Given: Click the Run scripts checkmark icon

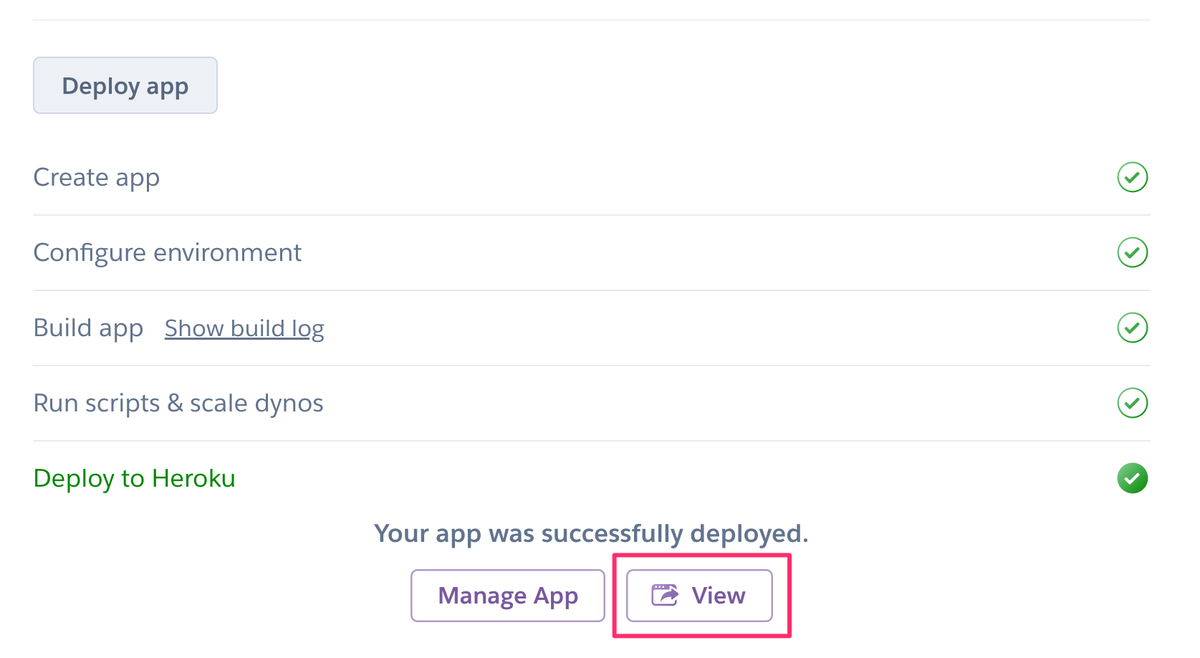Looking at the screenshot, I should pos(1132,403).
